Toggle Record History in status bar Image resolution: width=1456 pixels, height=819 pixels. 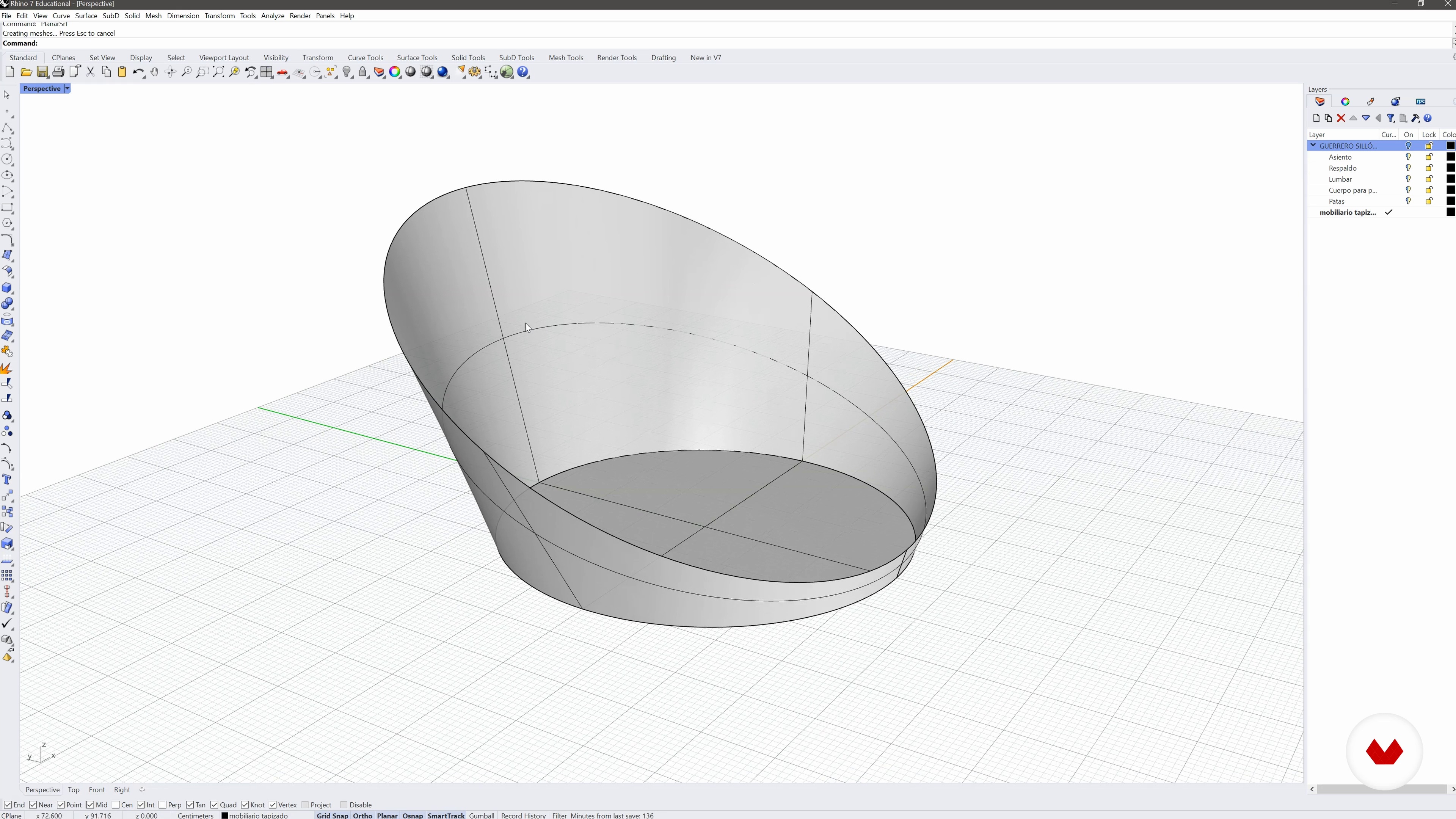[523, 816]
